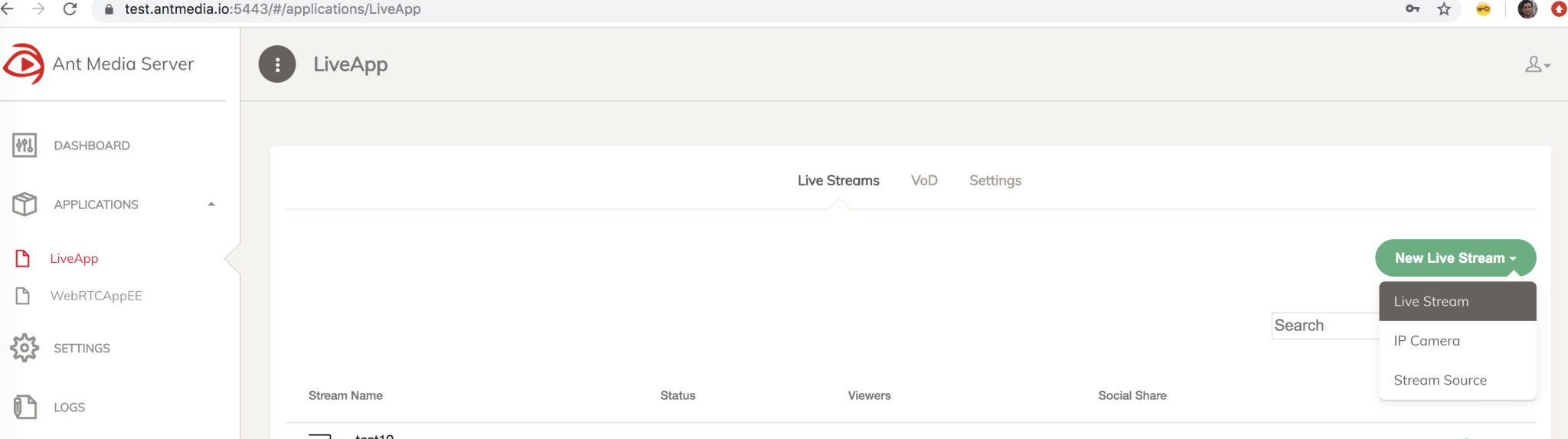Open Settings via the gear icon
The width and height of the screenshot is (1568, 439).
24,348
